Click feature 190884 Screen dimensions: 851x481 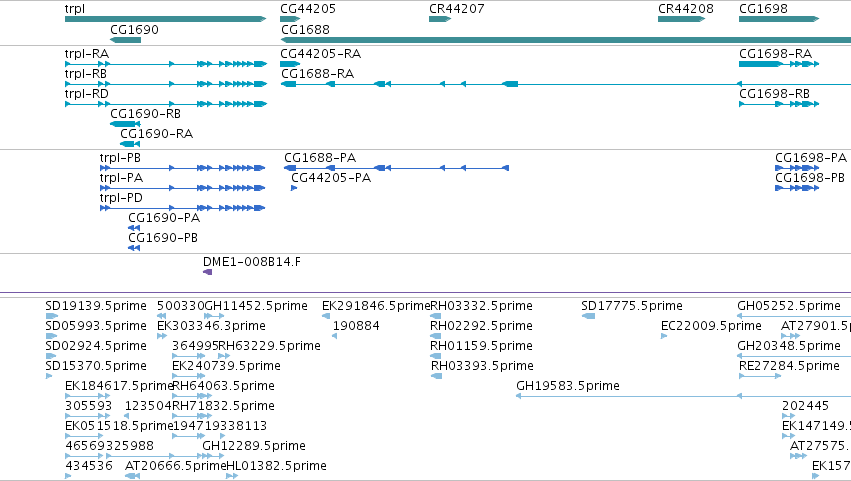[334, 336]
